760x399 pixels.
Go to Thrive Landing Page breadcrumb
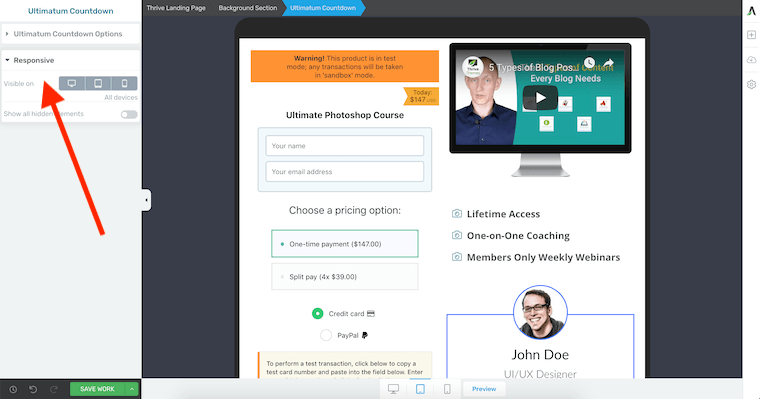pos(176,8)
